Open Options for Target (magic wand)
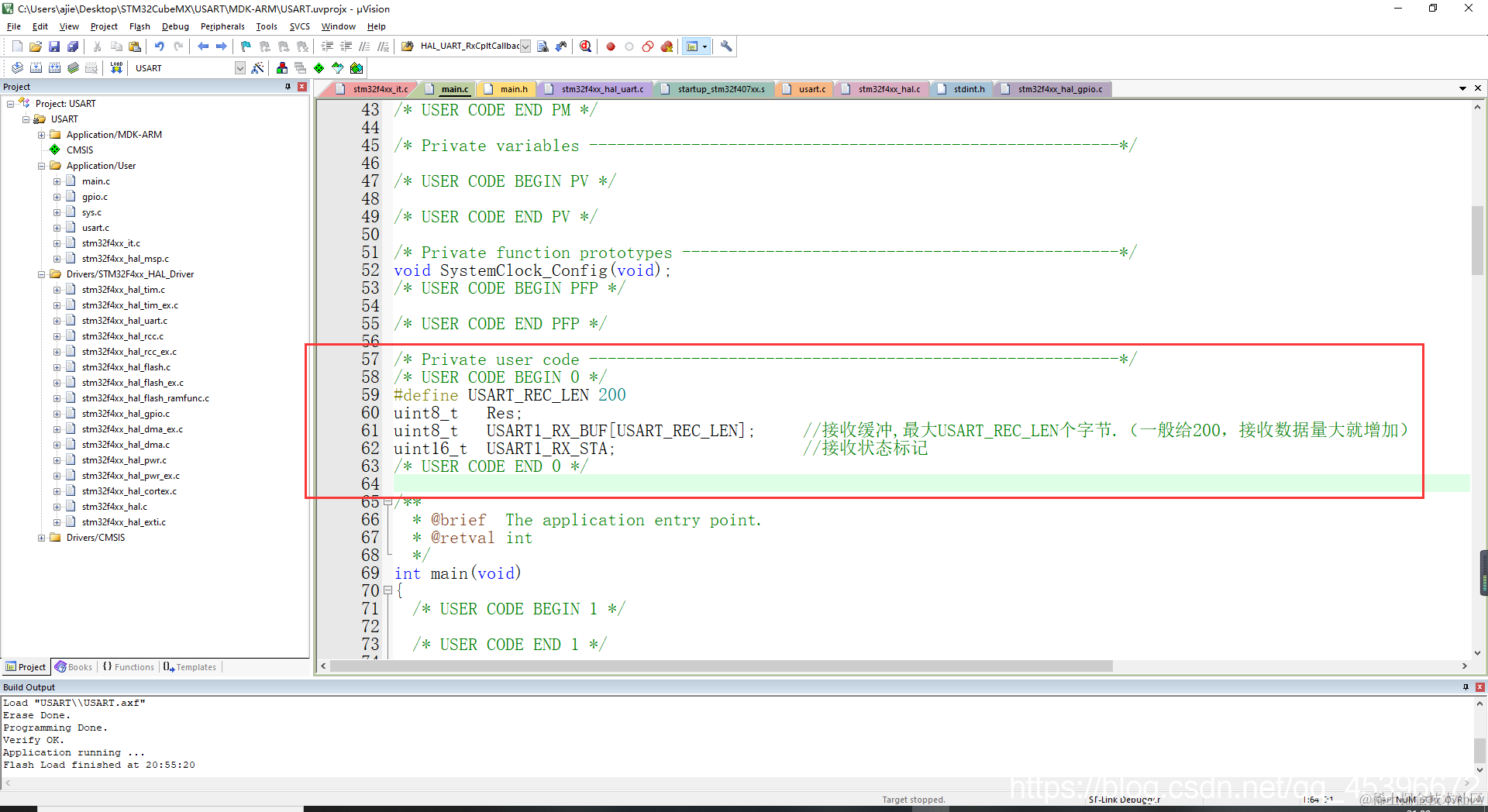This screenshot has height=812, width=1488. [x=258, y=68]
